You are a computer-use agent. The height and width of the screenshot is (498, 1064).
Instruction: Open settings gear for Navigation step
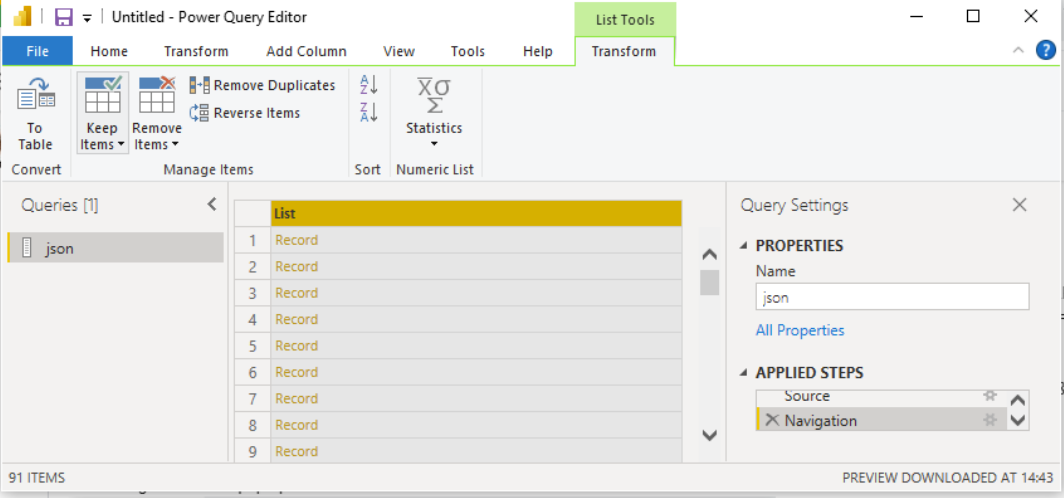[x=991, y=420]
